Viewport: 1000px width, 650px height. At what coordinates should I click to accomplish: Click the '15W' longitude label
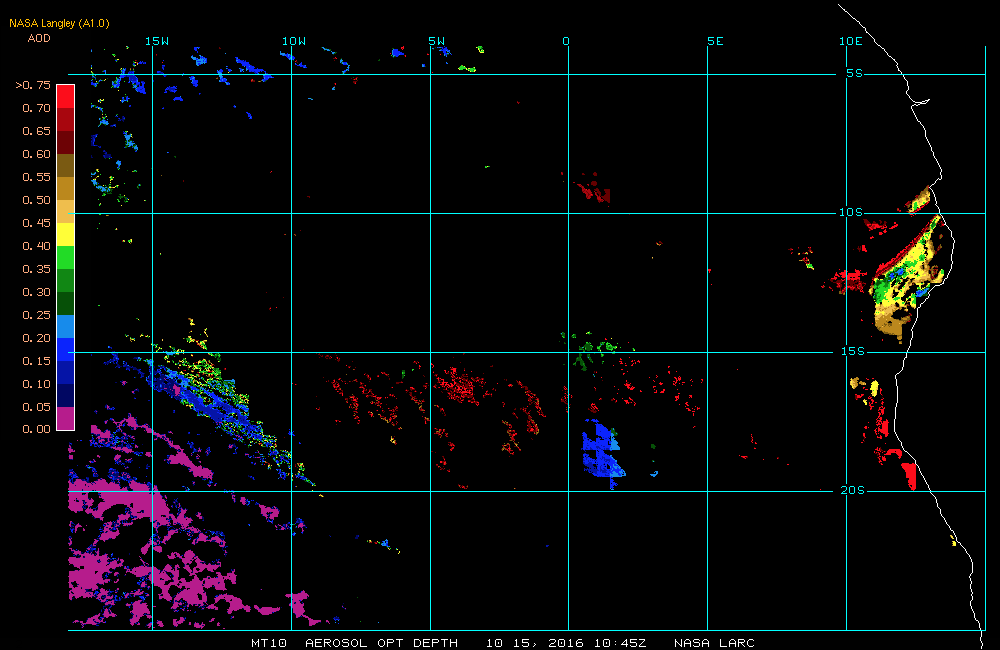[x=157, y=41]
